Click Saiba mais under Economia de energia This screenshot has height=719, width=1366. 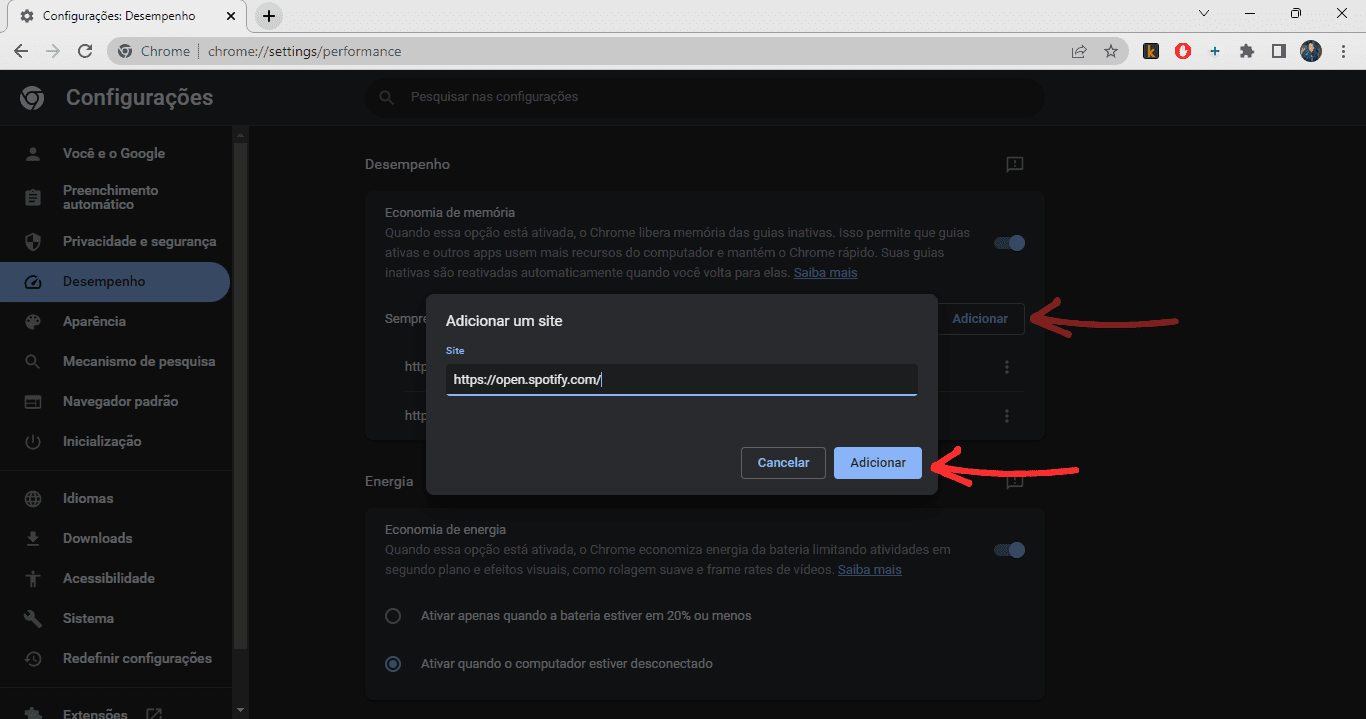click(x=869, y=570)
